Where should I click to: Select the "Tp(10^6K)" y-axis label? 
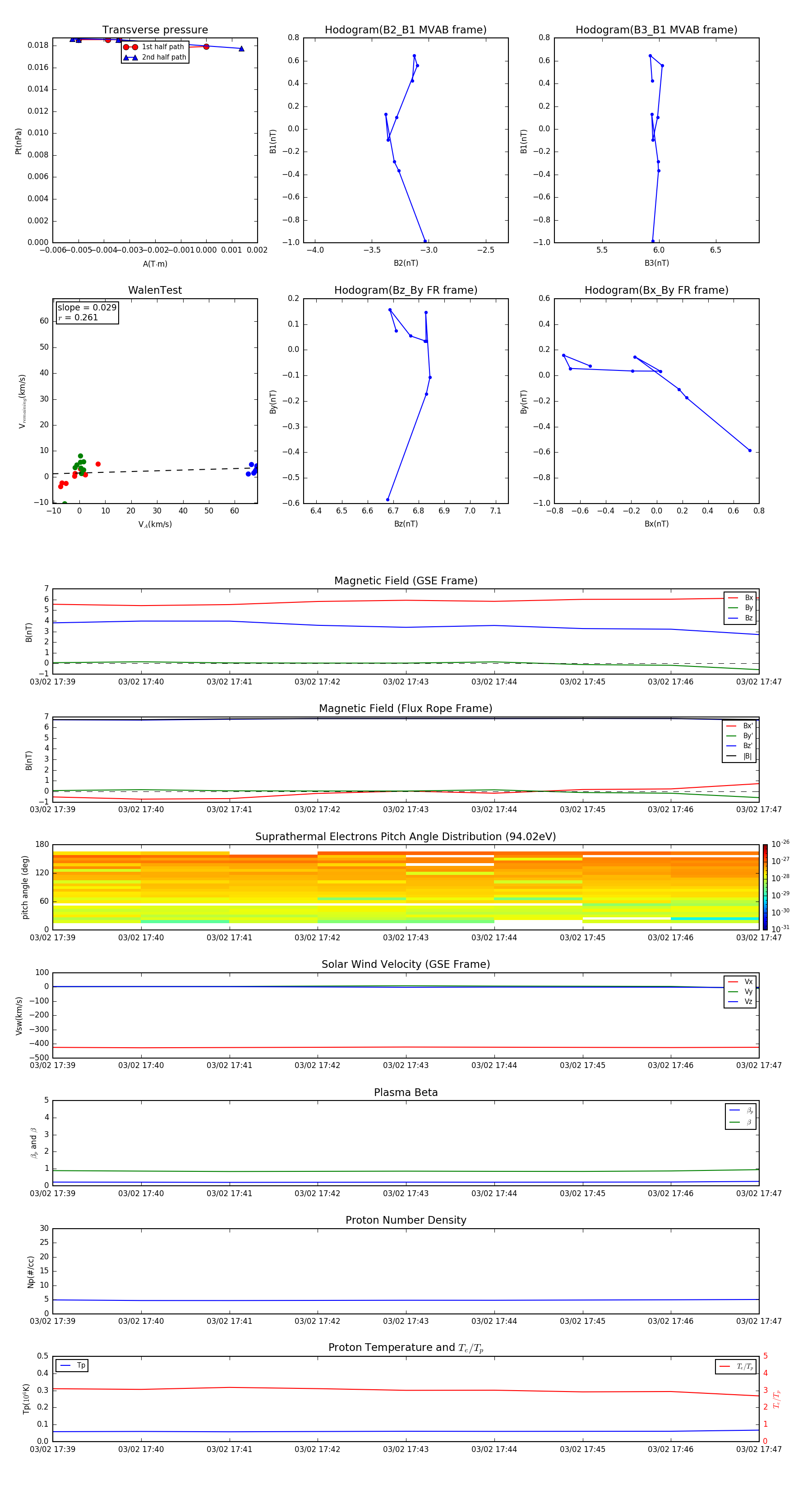[x=26, y=1399]
